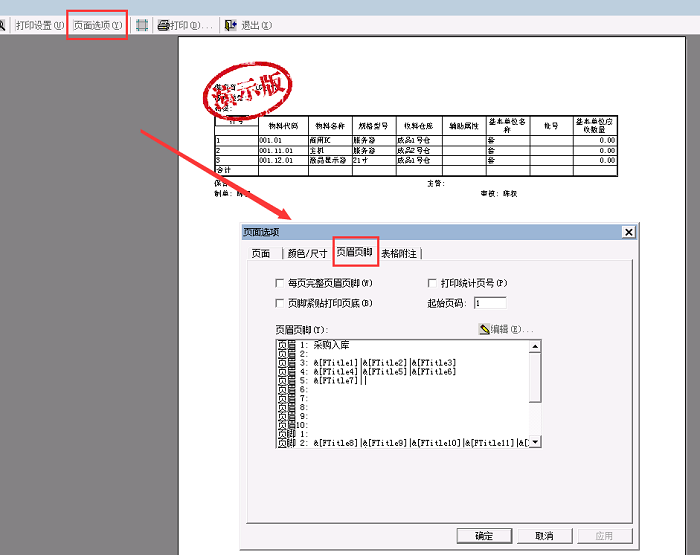Click the exit door icon for 退出

(231, 25)
